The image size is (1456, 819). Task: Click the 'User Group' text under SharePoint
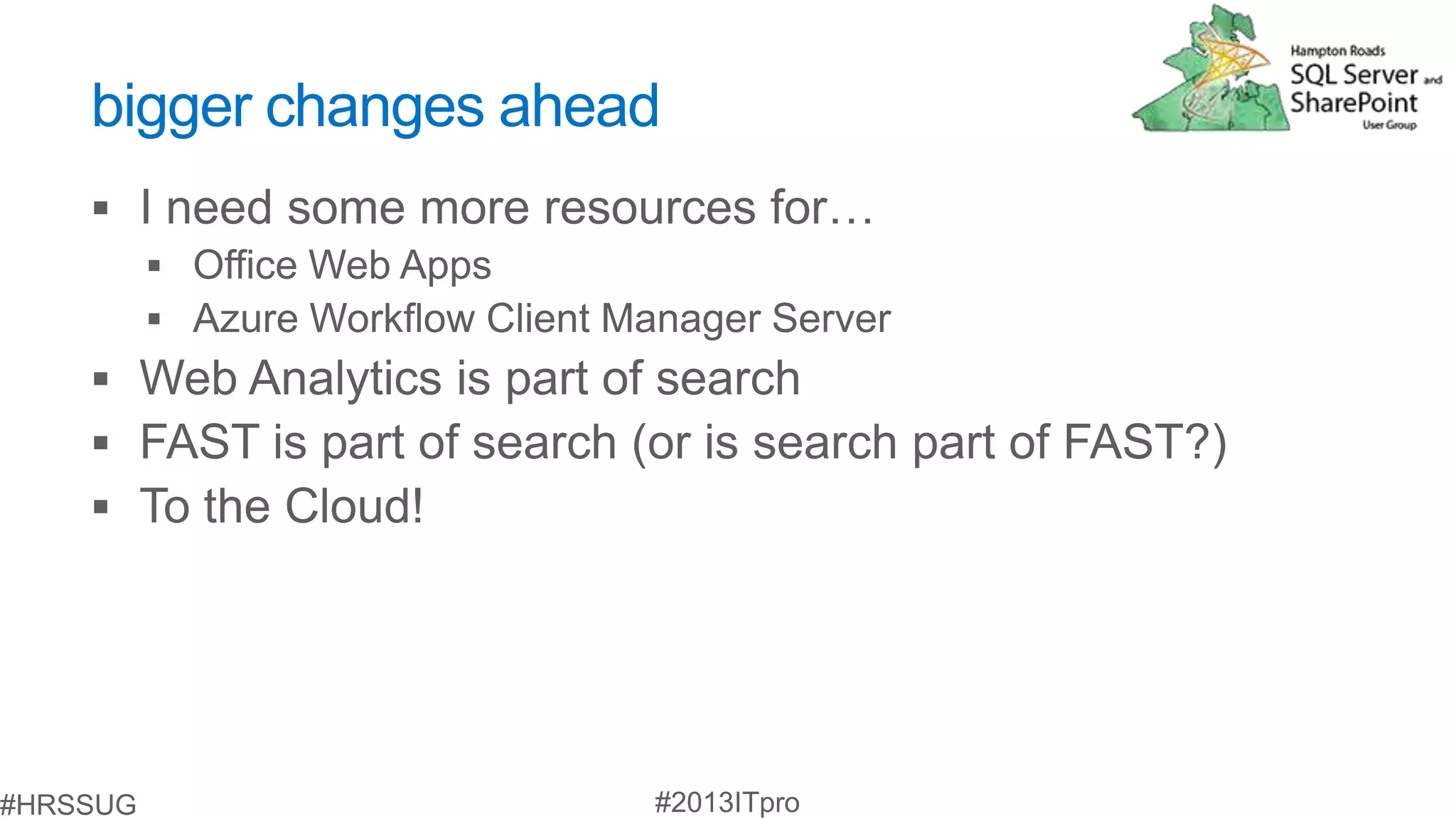(1389, 125)
